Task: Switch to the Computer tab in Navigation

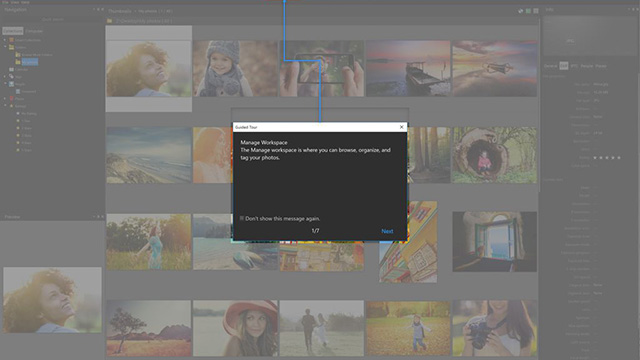Action: [x=34, y=31]
